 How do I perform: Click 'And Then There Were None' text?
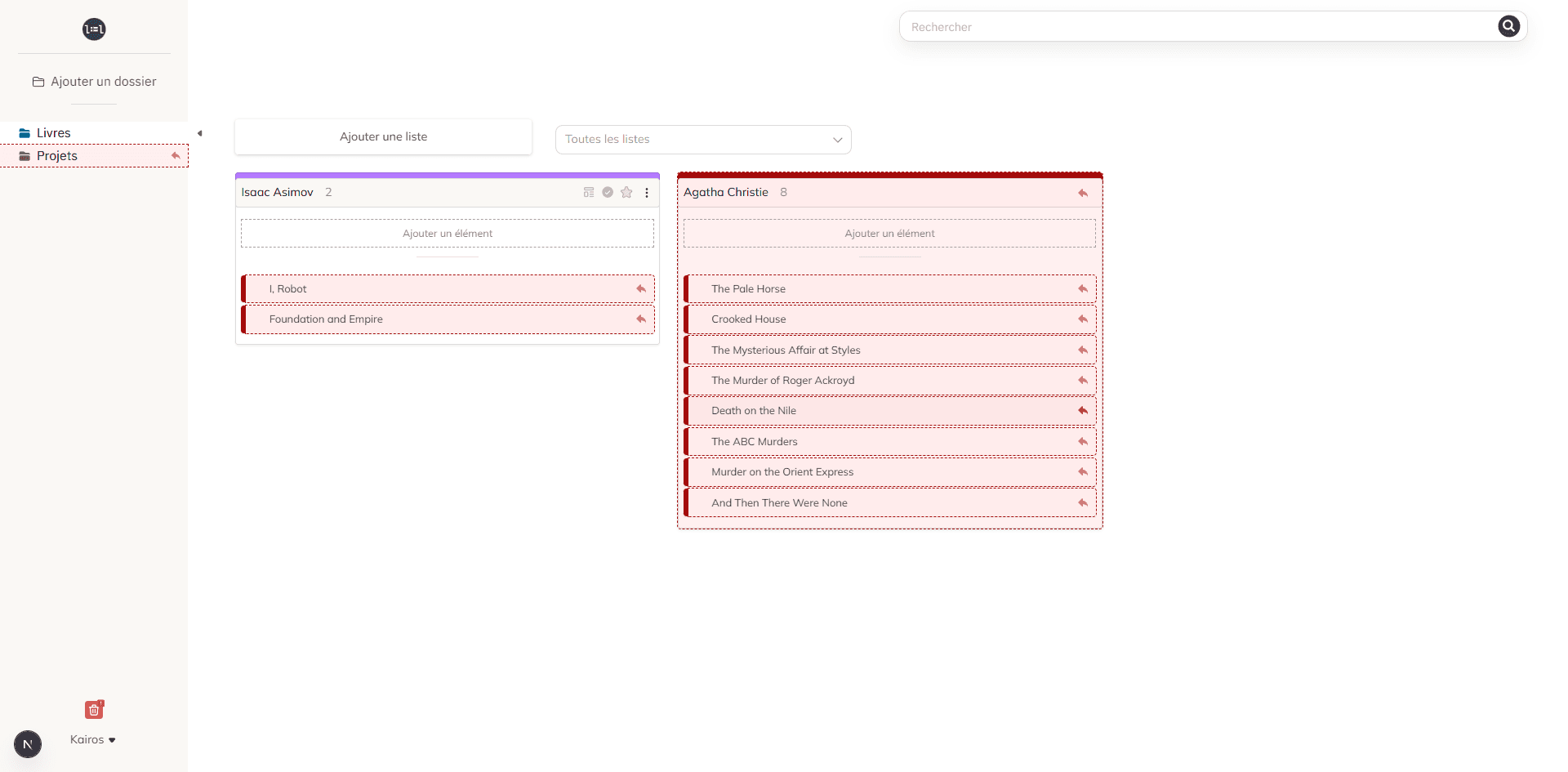tap(779, 503)
